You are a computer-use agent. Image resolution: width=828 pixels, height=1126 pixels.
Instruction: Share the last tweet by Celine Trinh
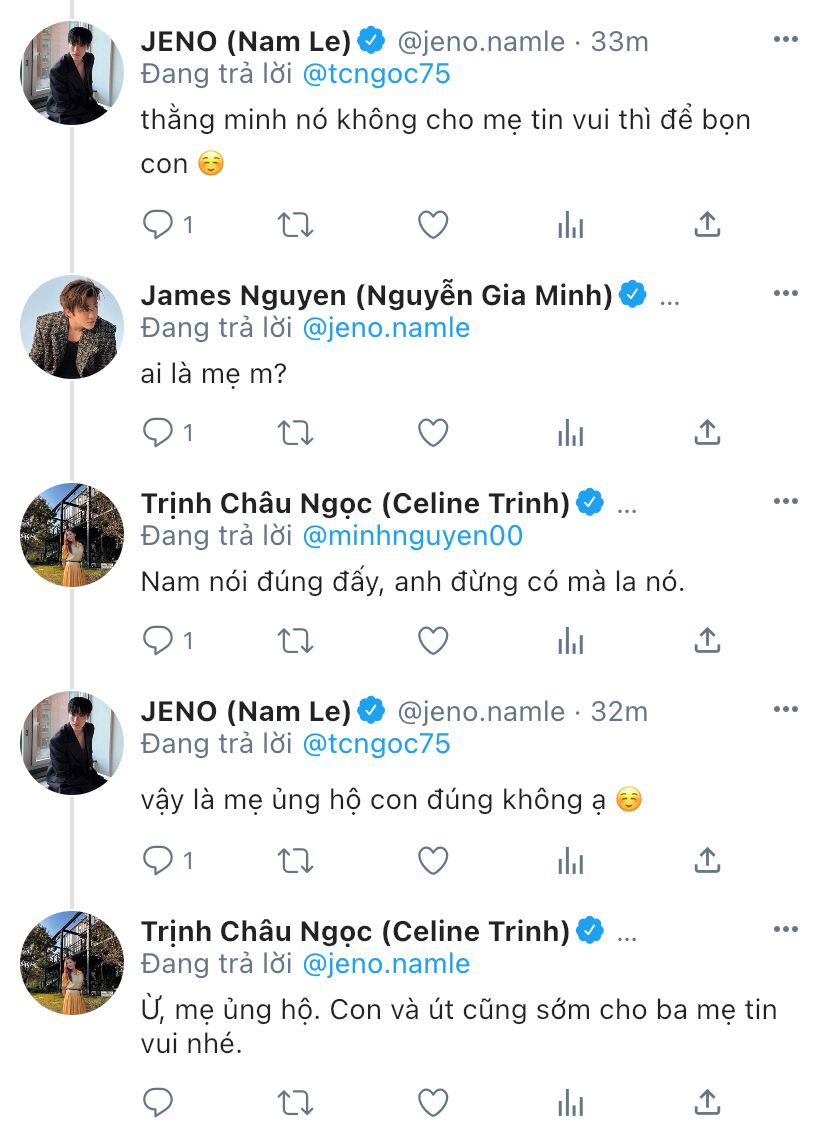[707, 1103]
